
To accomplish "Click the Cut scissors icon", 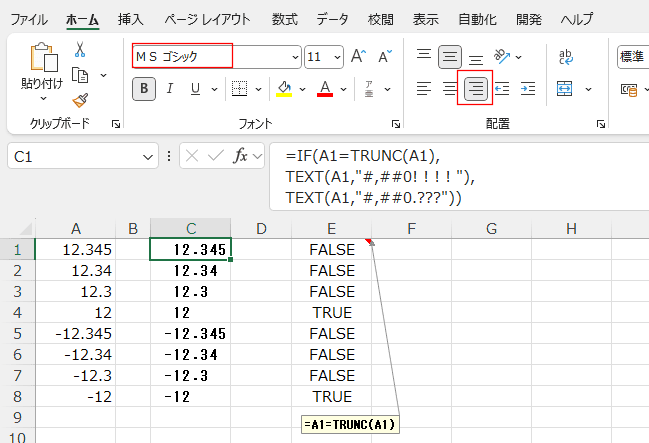I will tap(81, 49).
